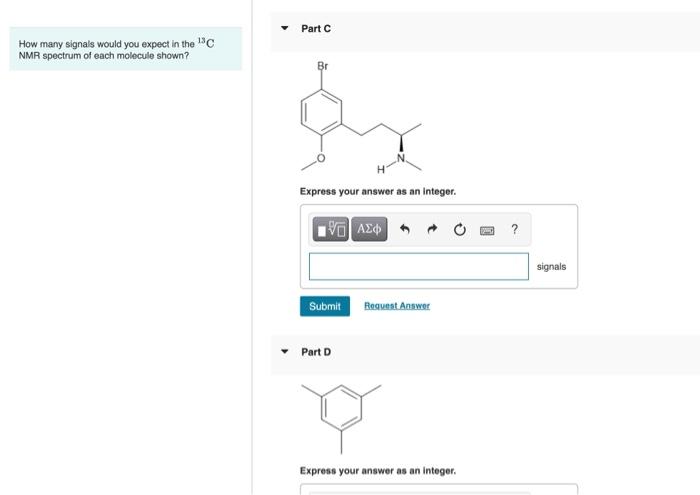Show keyboard shortcuts icon
700x495 pixels.
pos(487,230)
